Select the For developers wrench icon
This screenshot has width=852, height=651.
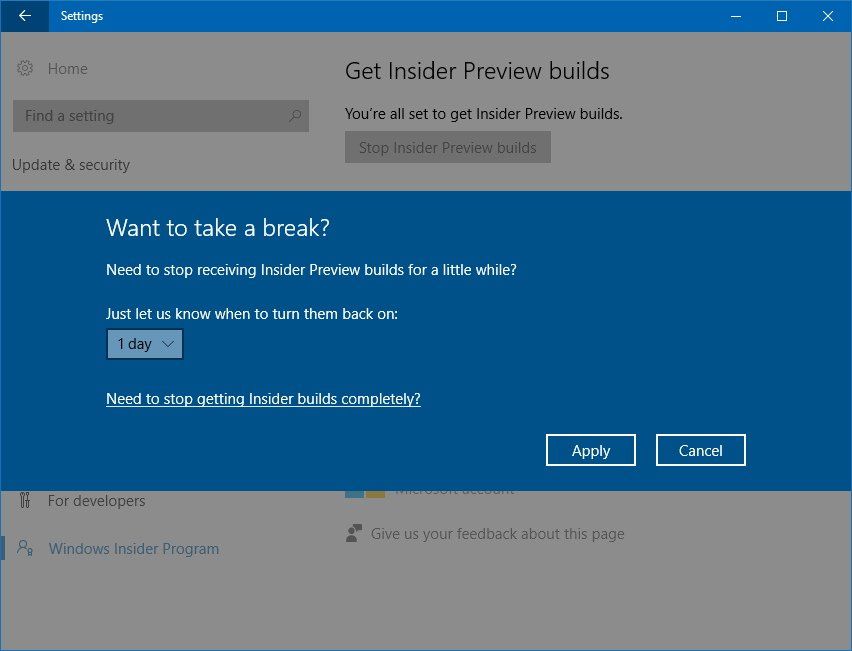pos(27,501)
